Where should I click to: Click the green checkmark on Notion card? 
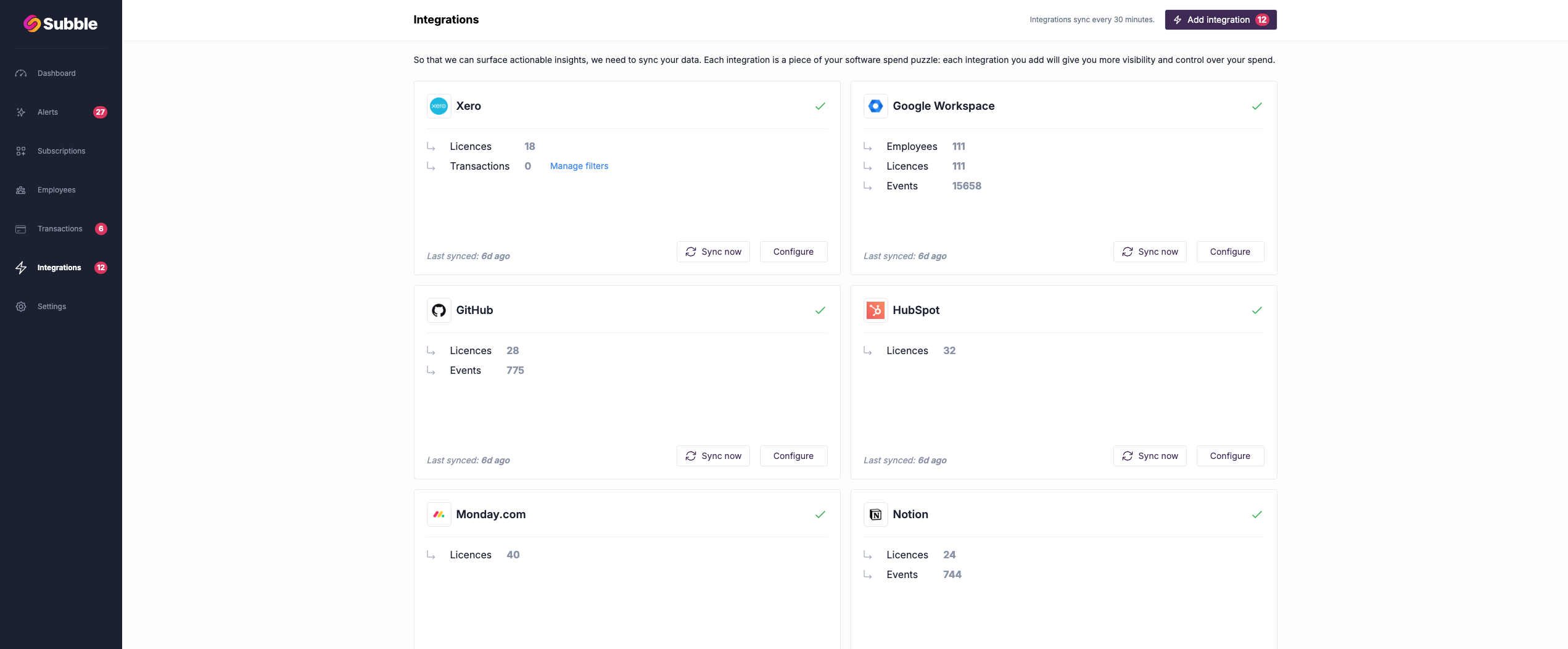(x=1256, y=515)
